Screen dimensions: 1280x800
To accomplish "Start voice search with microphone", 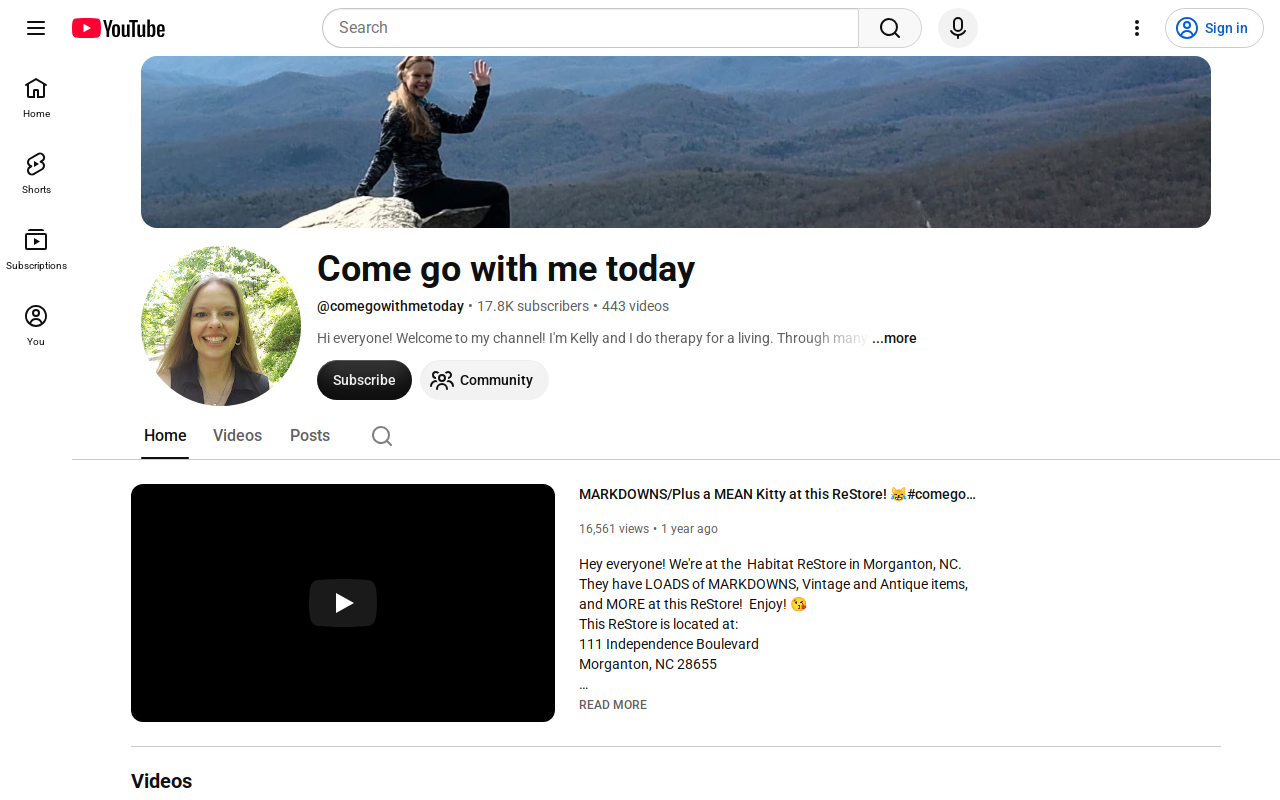I will click(x=958, y=28).
